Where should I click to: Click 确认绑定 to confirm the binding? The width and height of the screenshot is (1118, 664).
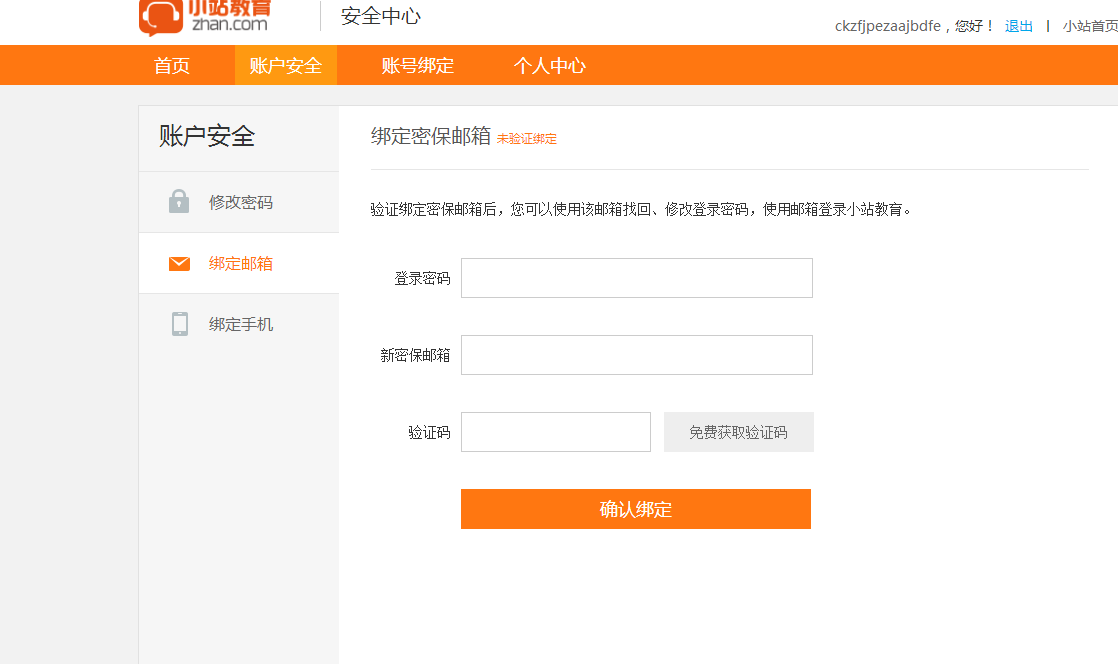point(635,509)
